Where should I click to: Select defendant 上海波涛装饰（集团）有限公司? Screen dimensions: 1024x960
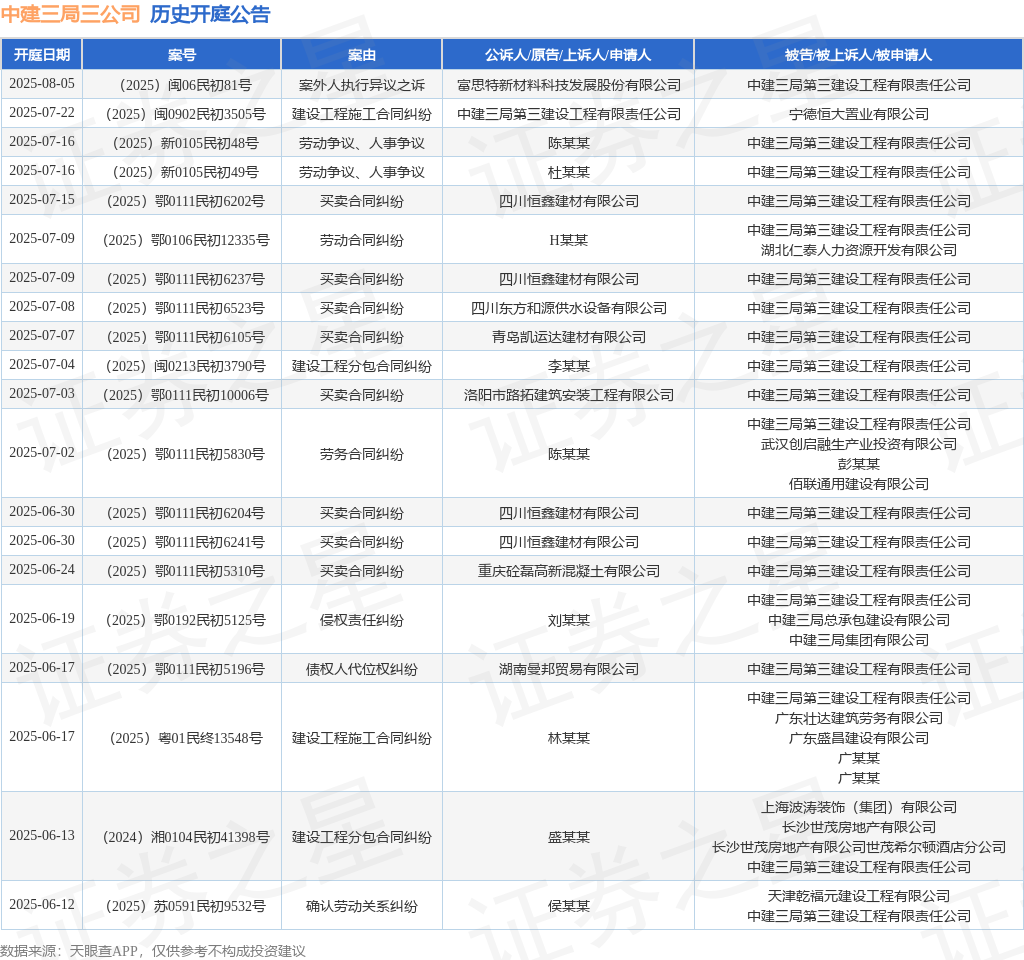pyautogui.click(x=858, y=807)
